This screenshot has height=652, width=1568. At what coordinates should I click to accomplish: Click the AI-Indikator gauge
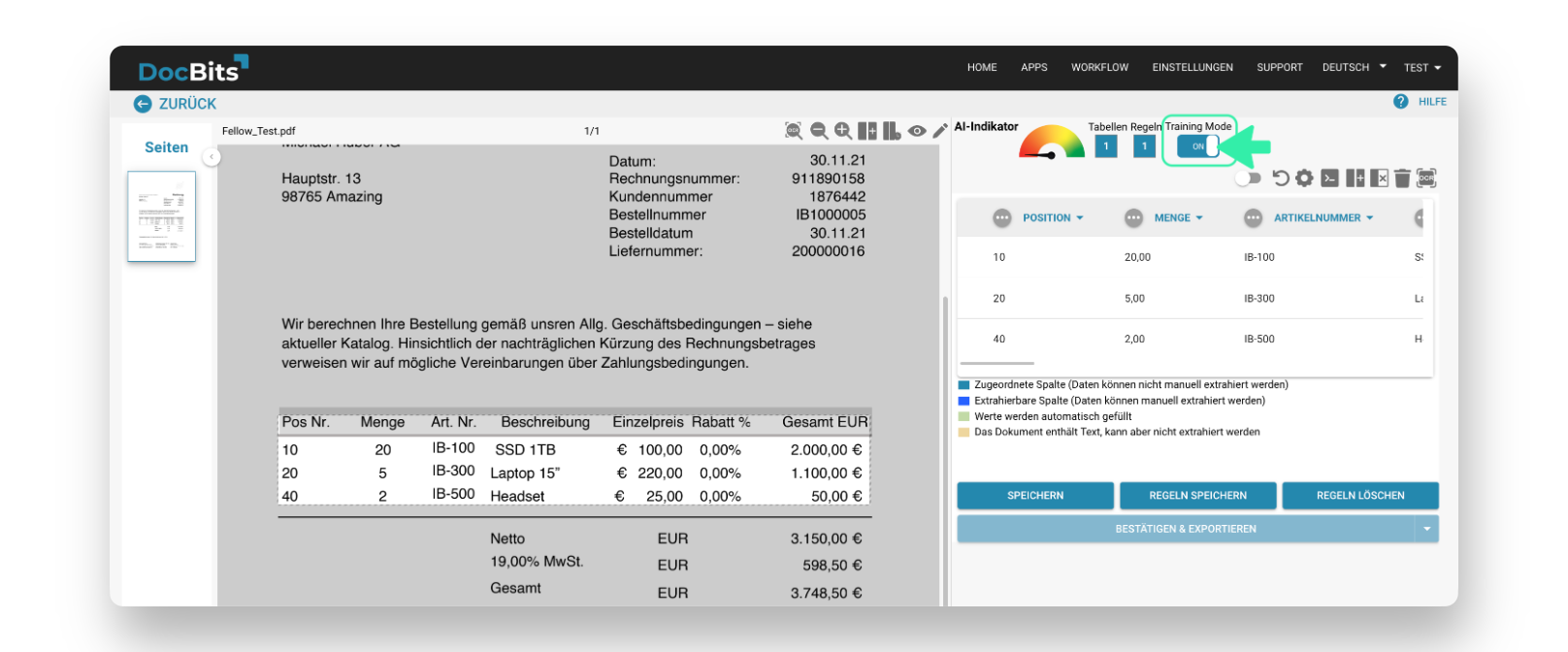click(x=1051, y=144)
